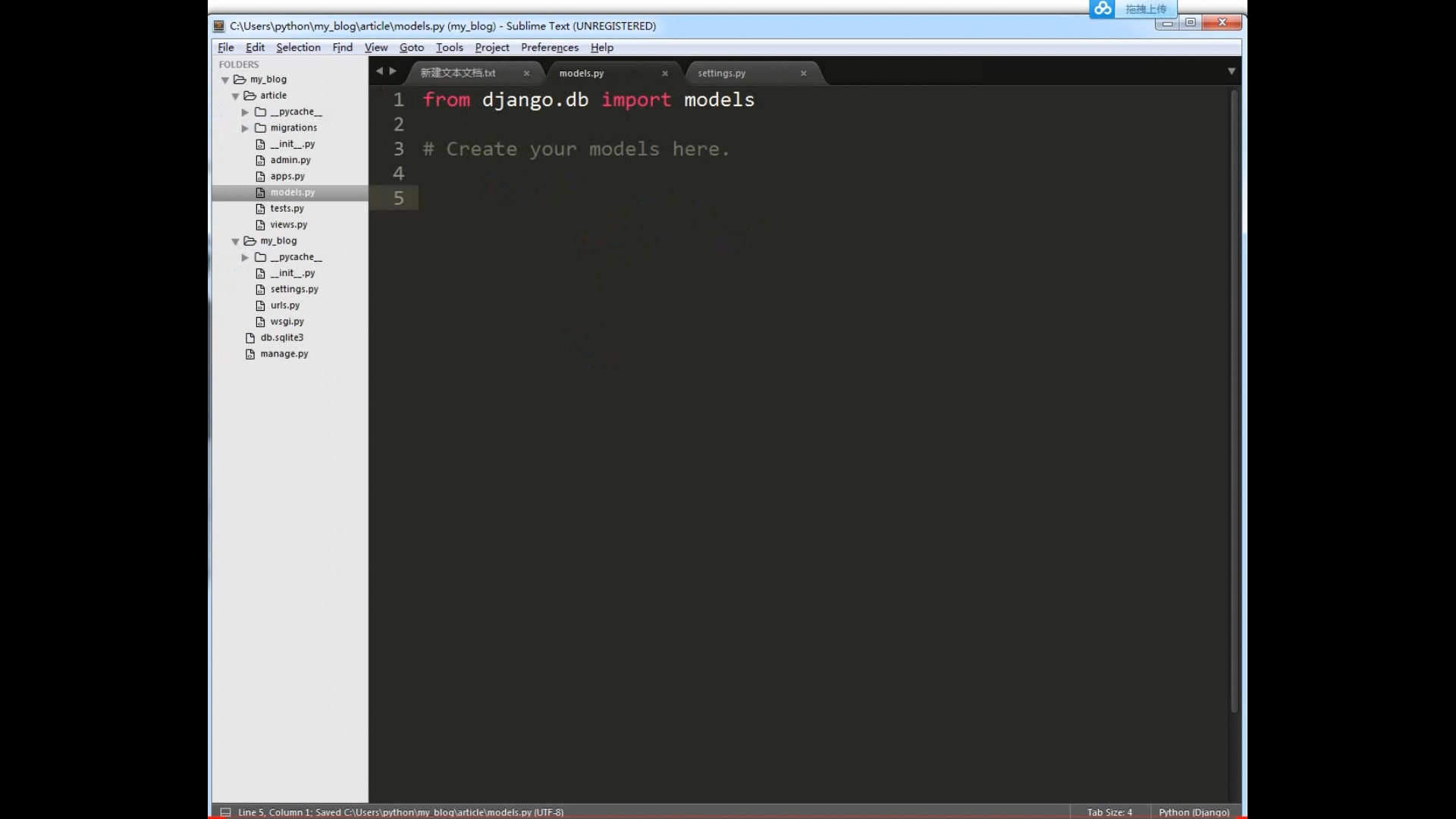This screenshot has height=819, width=1456.
Task: Open the Tools menu
Action: (449, 47)
